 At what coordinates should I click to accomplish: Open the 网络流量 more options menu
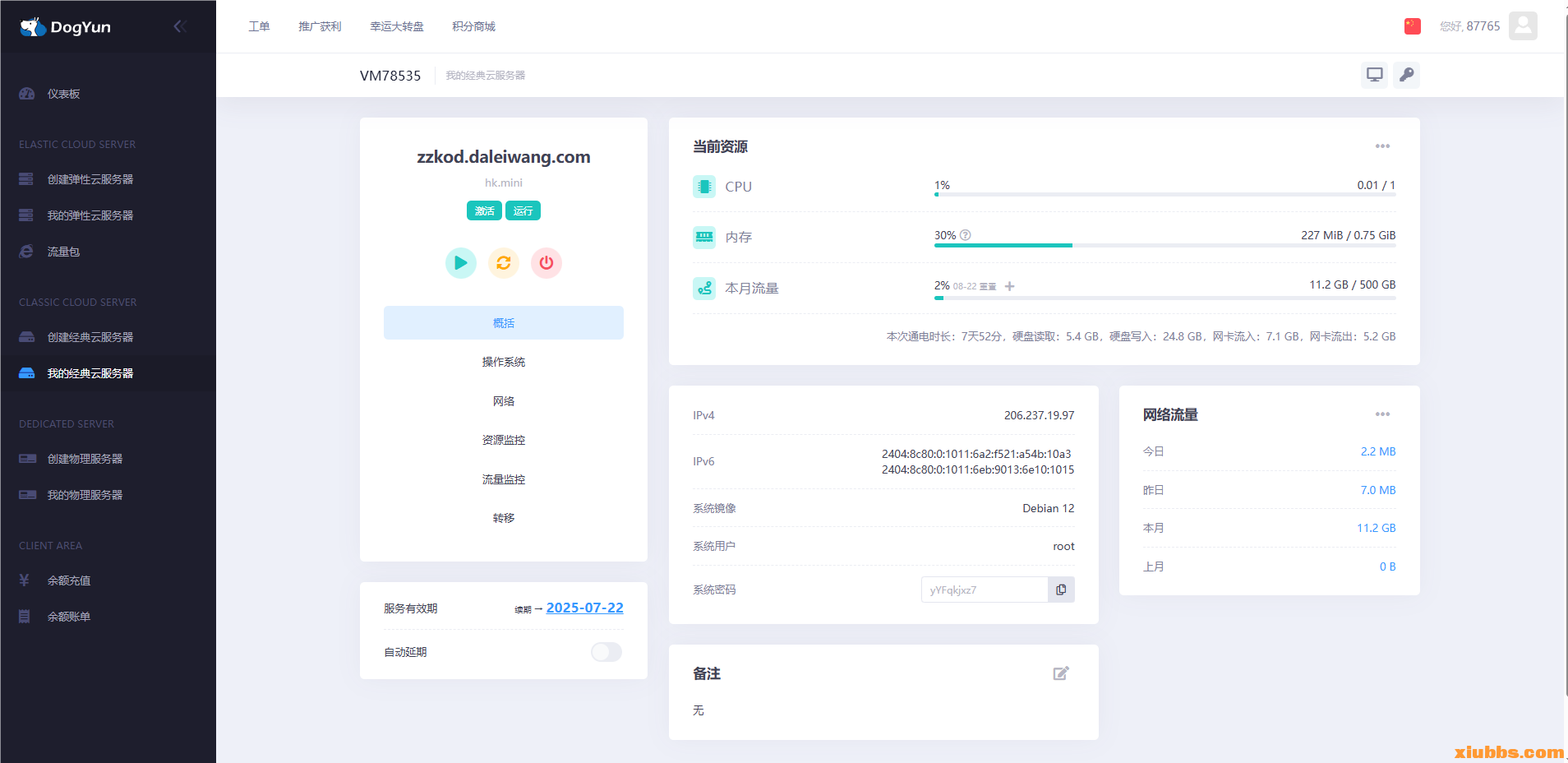pos(1382,414)
